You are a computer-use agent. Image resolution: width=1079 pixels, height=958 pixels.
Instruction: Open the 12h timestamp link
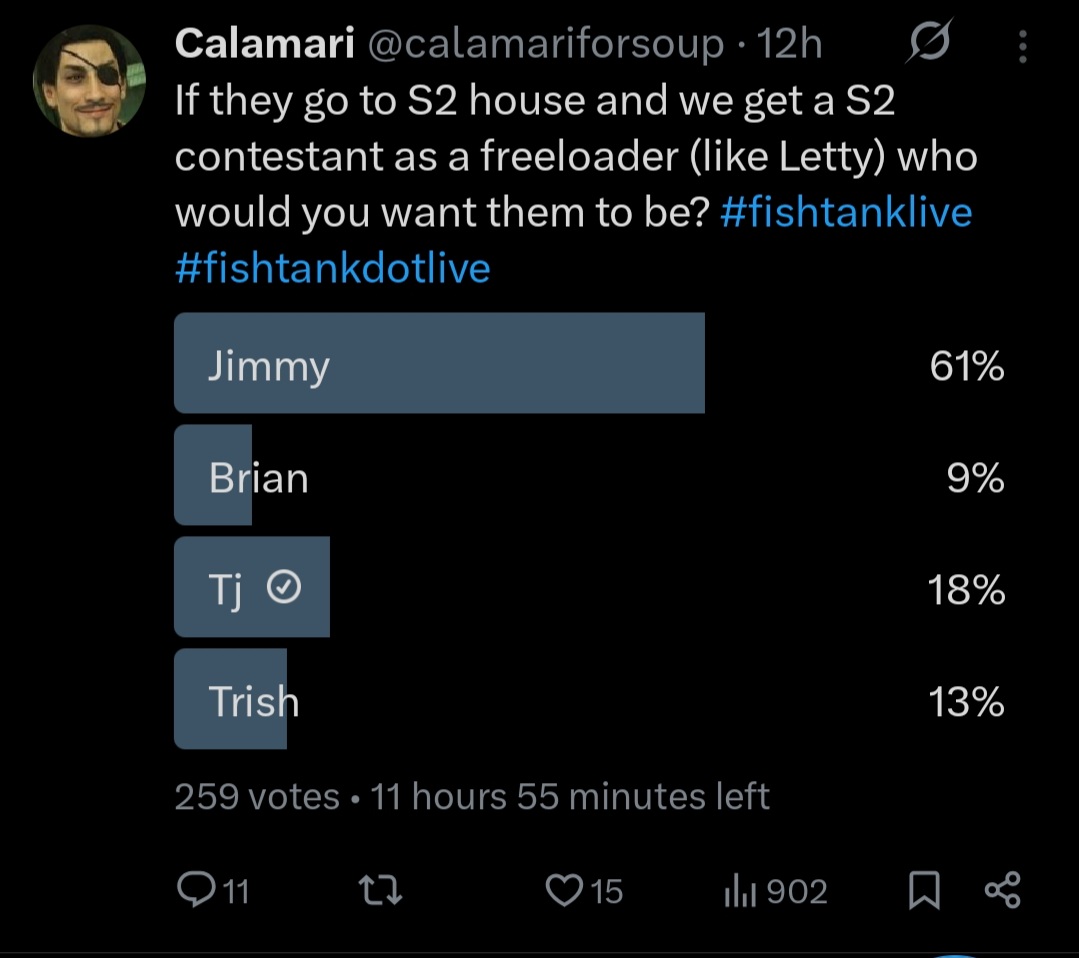click(x=789, y=43)
